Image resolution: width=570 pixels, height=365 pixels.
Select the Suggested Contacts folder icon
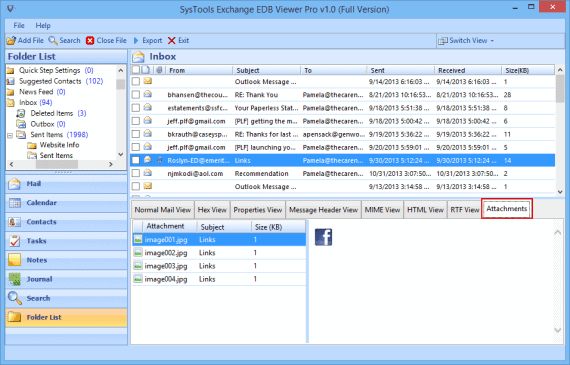[x=11, y=81]
